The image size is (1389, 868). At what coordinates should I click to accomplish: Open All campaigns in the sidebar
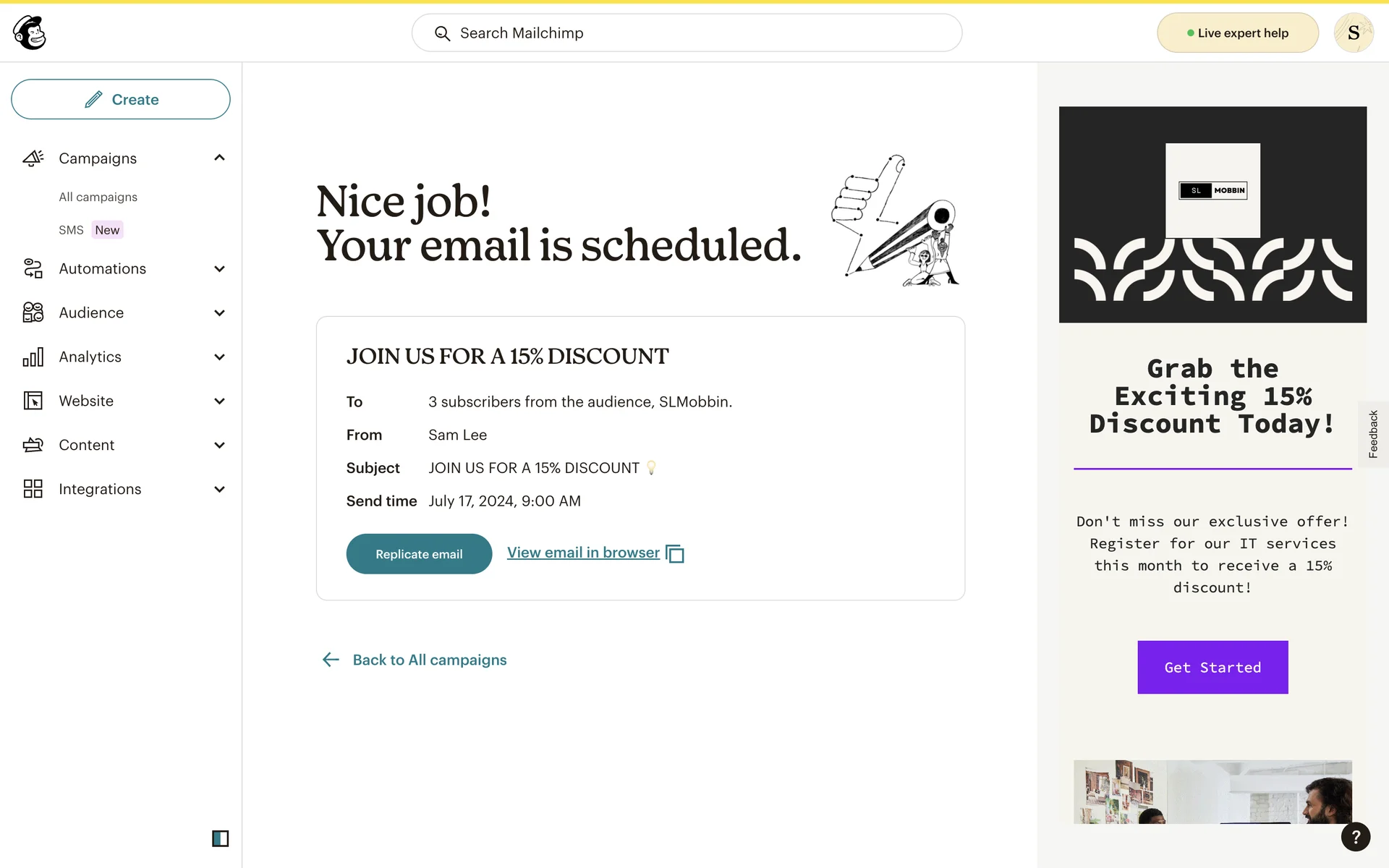pyautogui.click(x=98, y=197)
